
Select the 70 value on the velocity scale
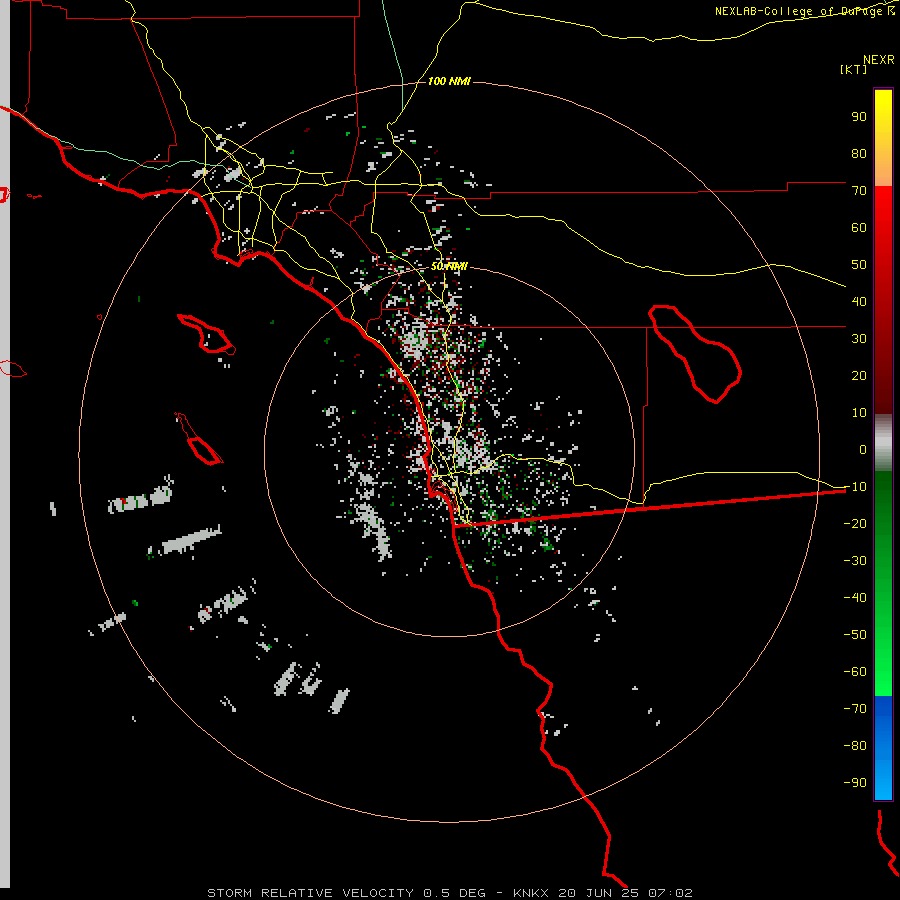[859, 191]
